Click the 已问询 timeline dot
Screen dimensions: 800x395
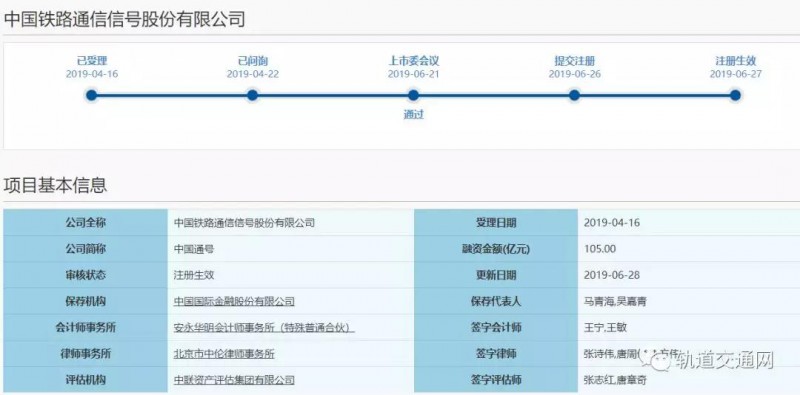252,95
